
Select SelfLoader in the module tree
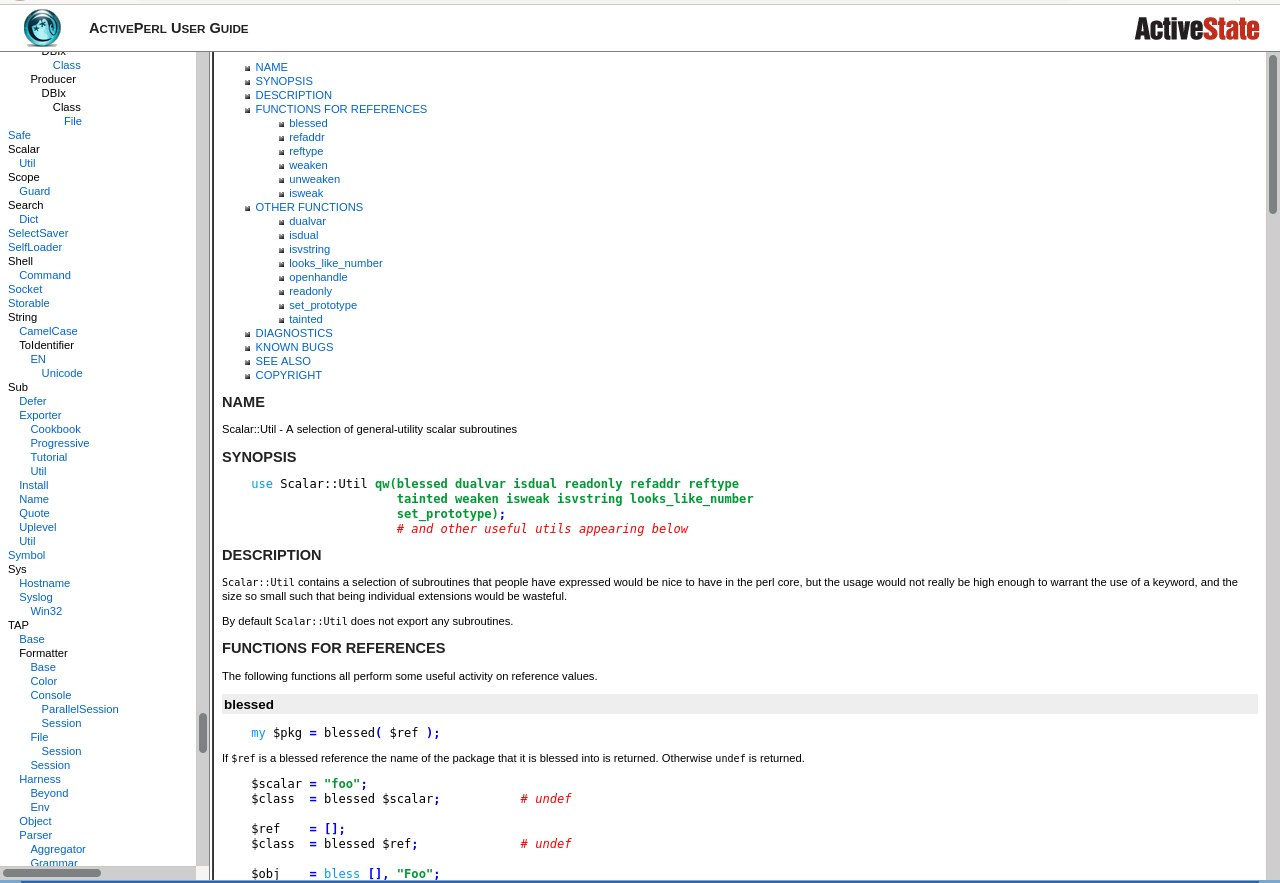(35, 247)
